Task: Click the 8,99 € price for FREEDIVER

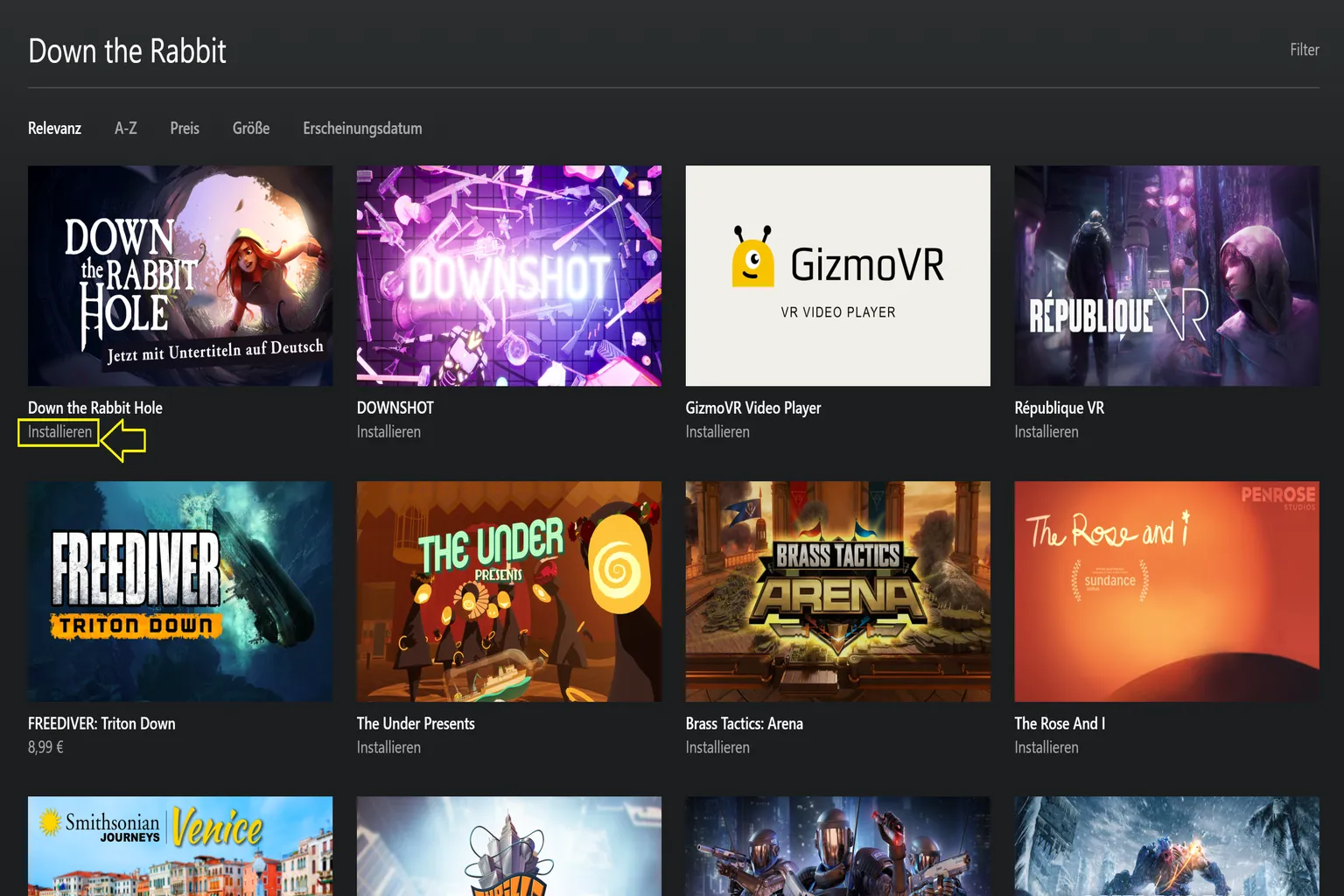Action: [x=45, y=747]
